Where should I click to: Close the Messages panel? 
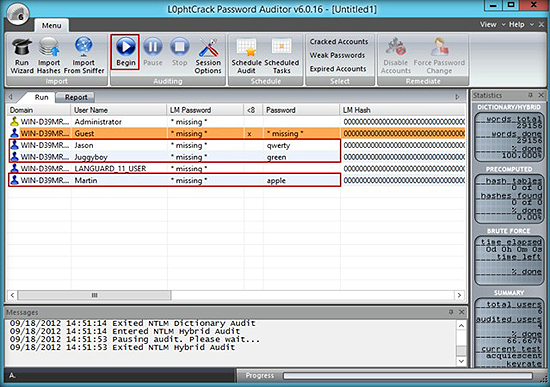[x=462, y=312]
